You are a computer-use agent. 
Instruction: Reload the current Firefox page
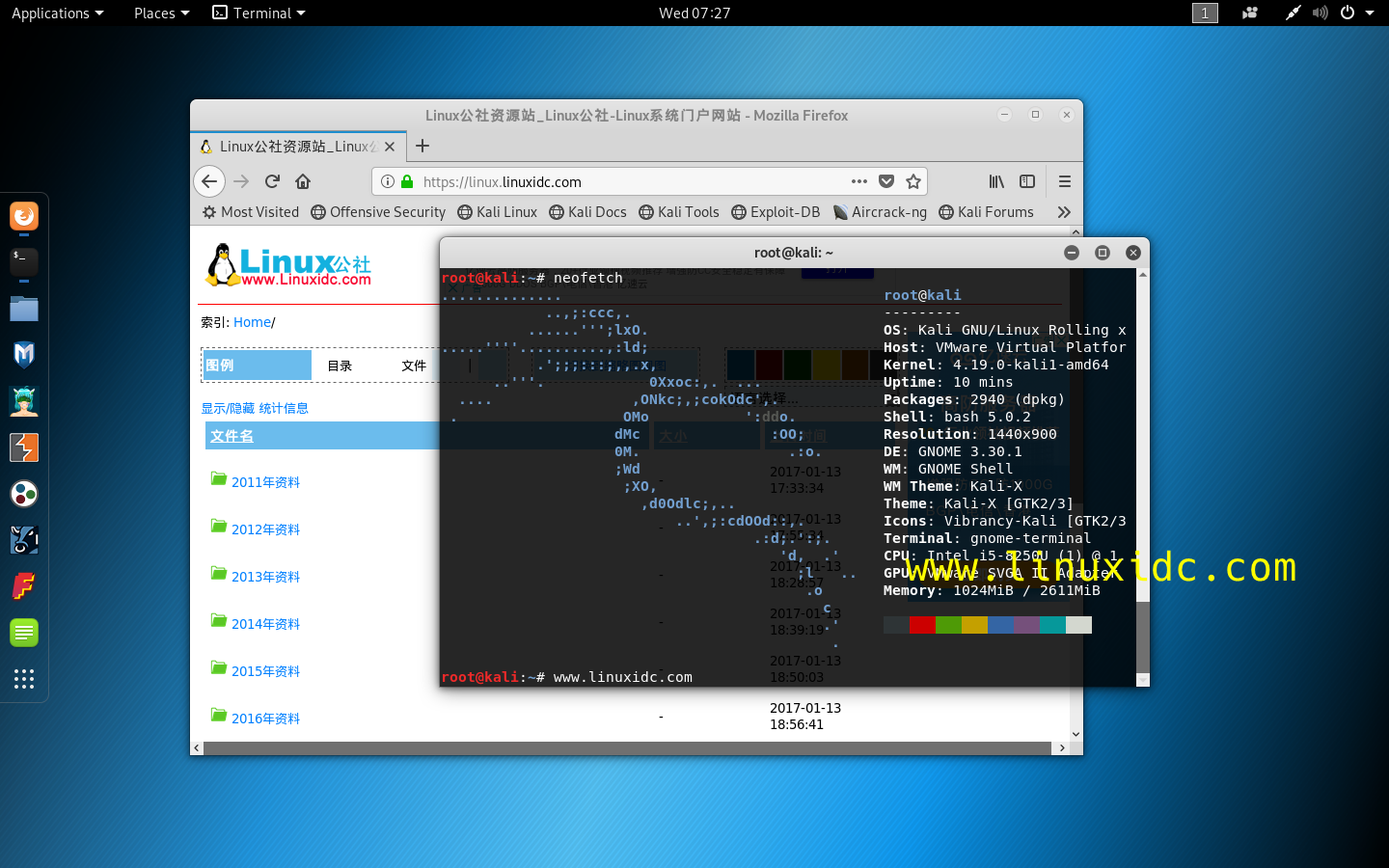[272, 181]
